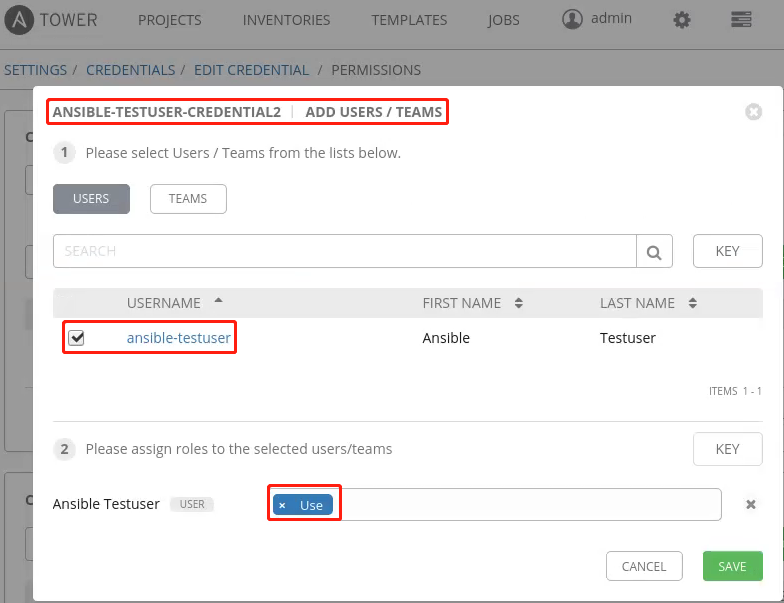Delete the Ansible Testuser role row
Screen dimensions: 784x603
click(751, 505)
